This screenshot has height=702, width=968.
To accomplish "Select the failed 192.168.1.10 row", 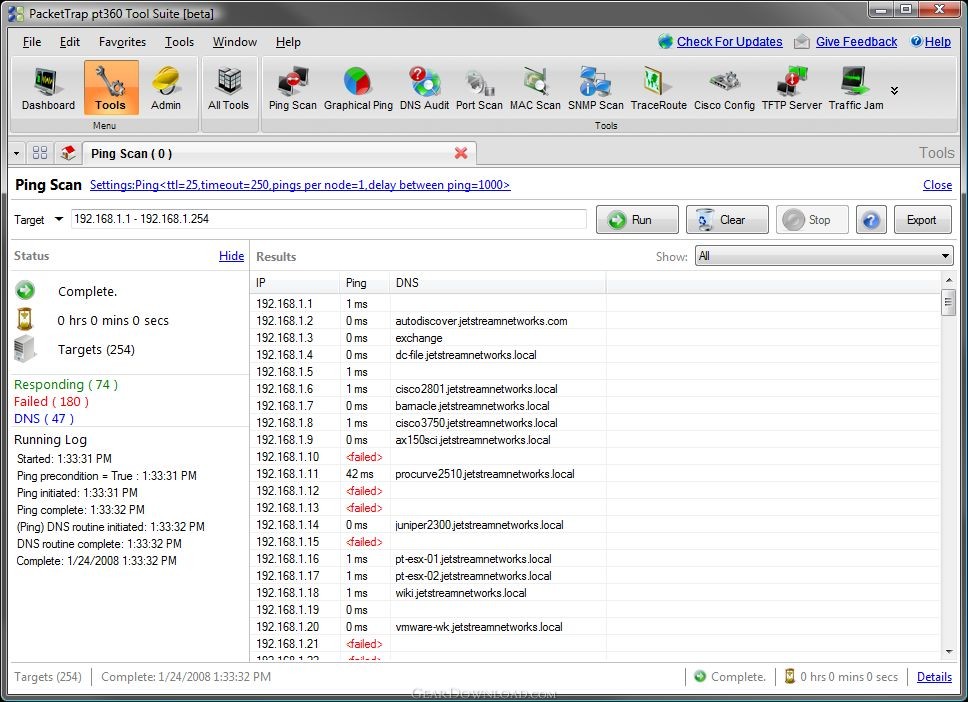I will pyautogui.click(x=596, y=457).
